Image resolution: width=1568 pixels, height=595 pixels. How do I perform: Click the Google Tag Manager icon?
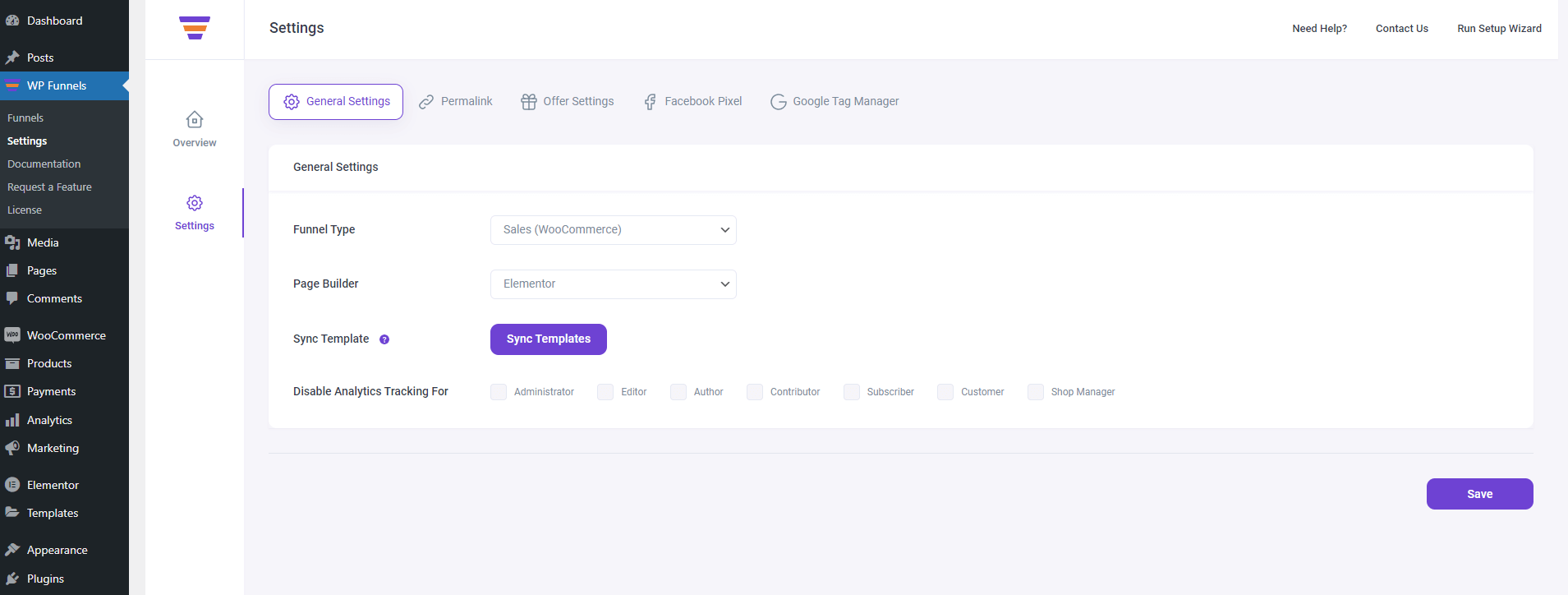779,102
